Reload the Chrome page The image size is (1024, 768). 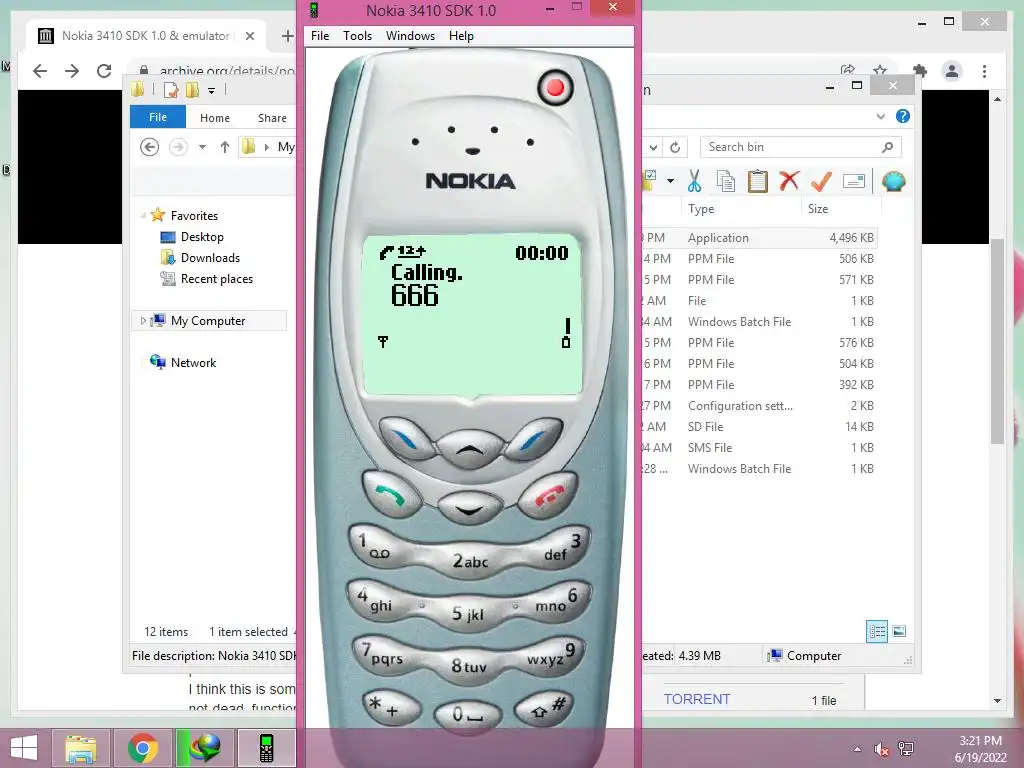click(104, 71)
